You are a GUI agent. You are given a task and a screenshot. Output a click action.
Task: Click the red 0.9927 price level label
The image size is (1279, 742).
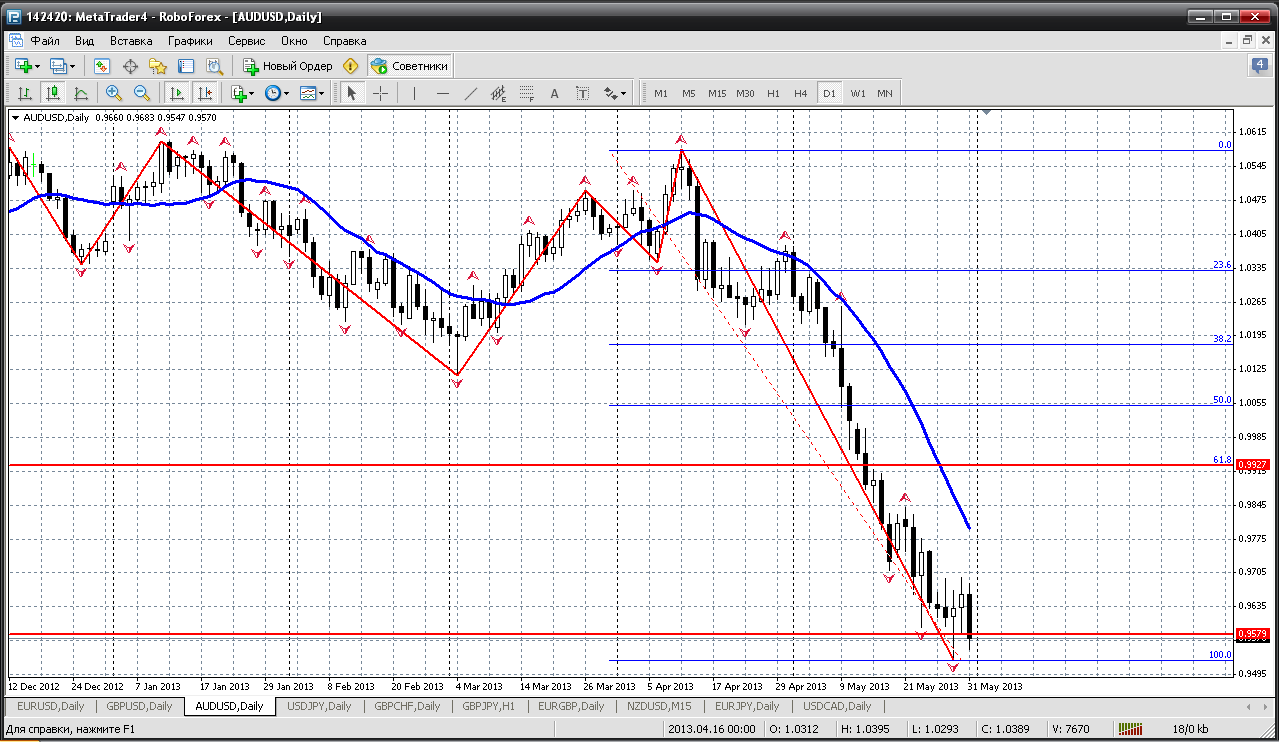pyautogui.click(x=1251, y=465)
